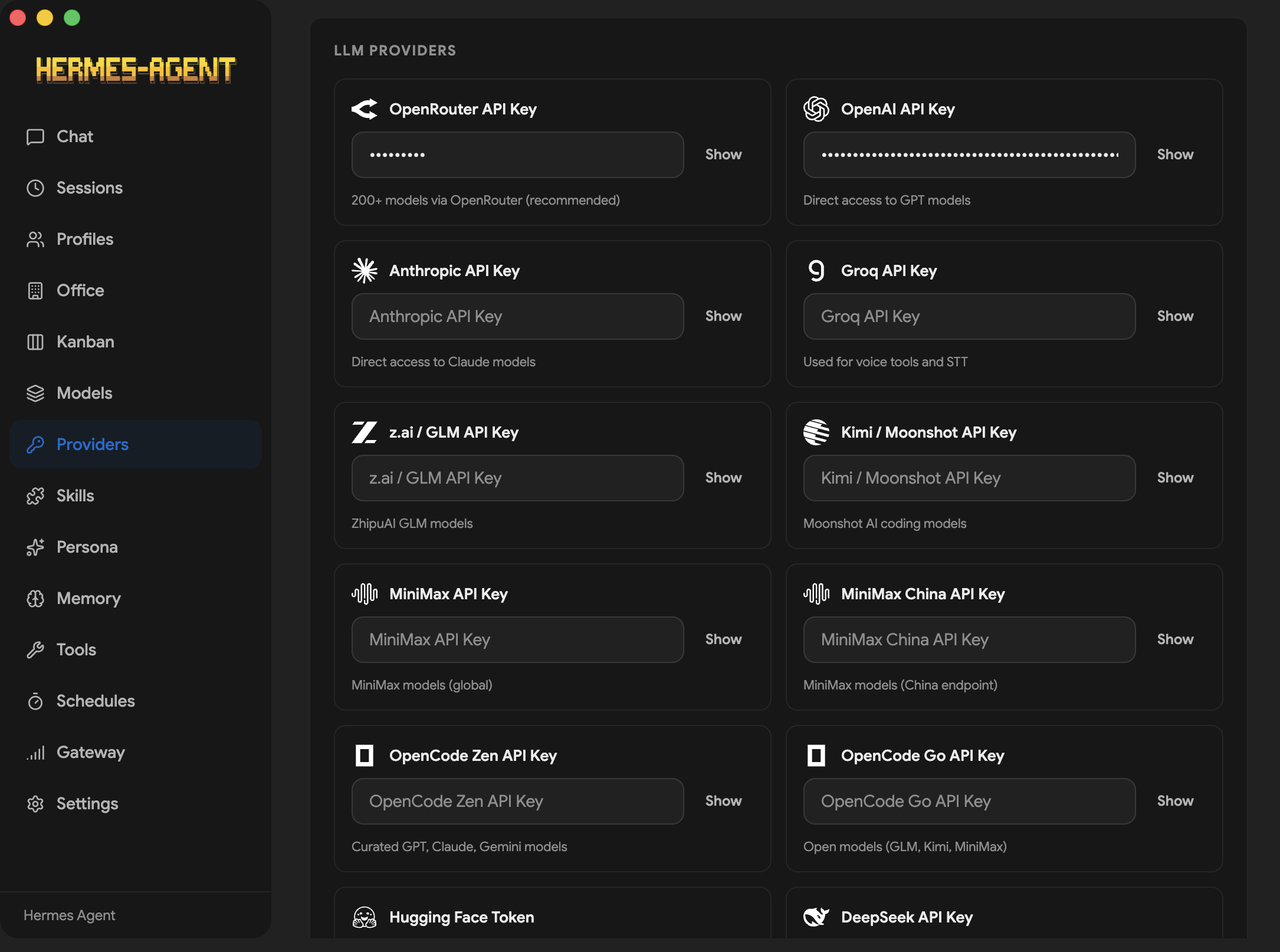The height and width of the screenshot is (952, 1280).
Task: Show the OpenCode Zen API key
Action: 724,801
